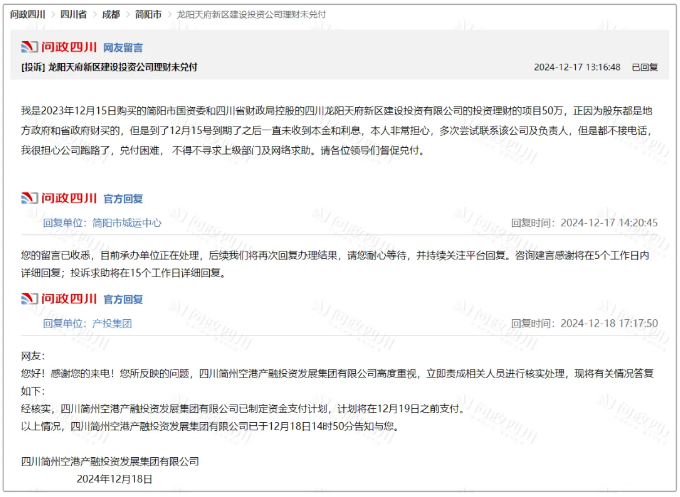Click the 已回复 status label
Screen dimensions: 680x497
tap(644, 67)
